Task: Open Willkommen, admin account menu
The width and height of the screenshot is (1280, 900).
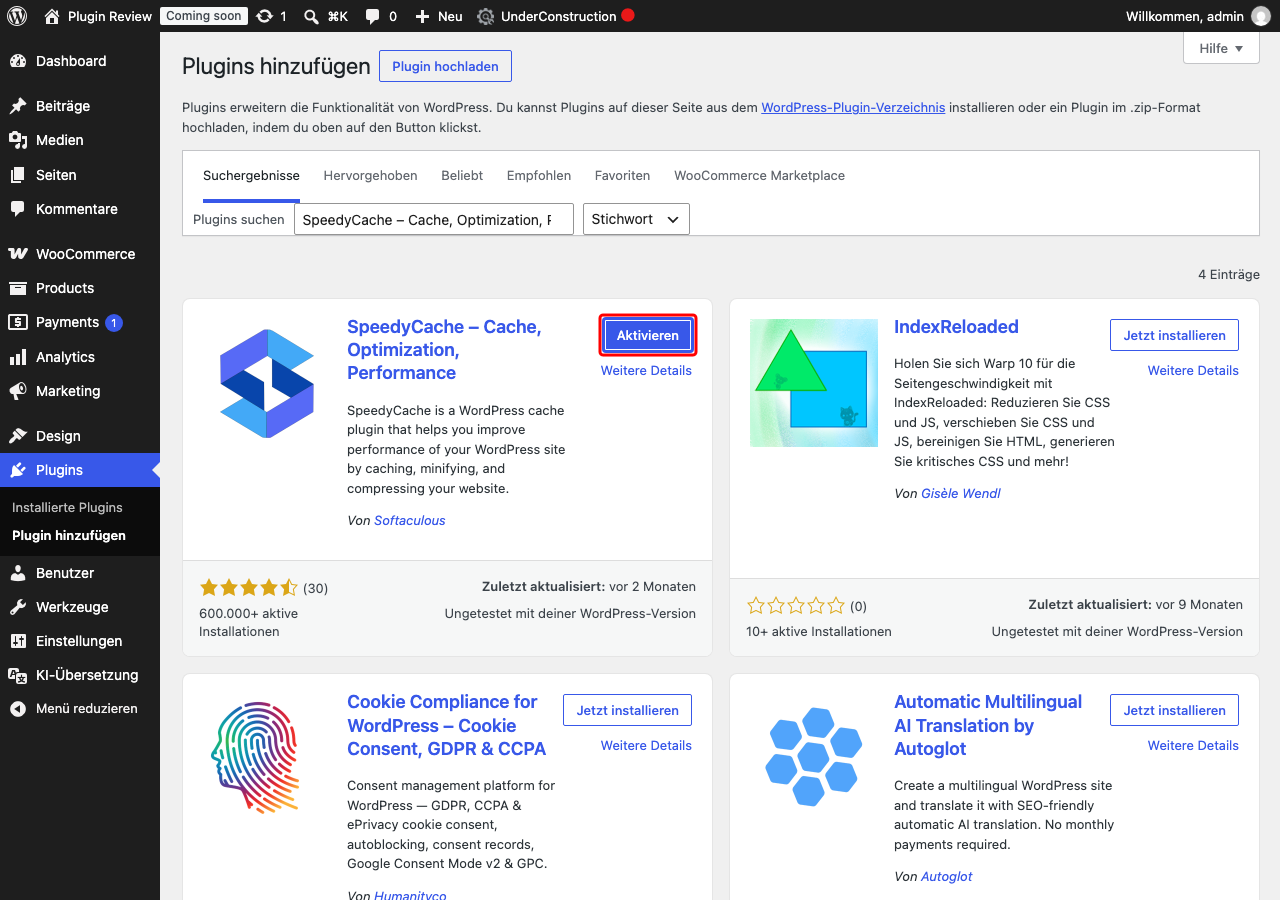Action: (x=1198, y=16)
